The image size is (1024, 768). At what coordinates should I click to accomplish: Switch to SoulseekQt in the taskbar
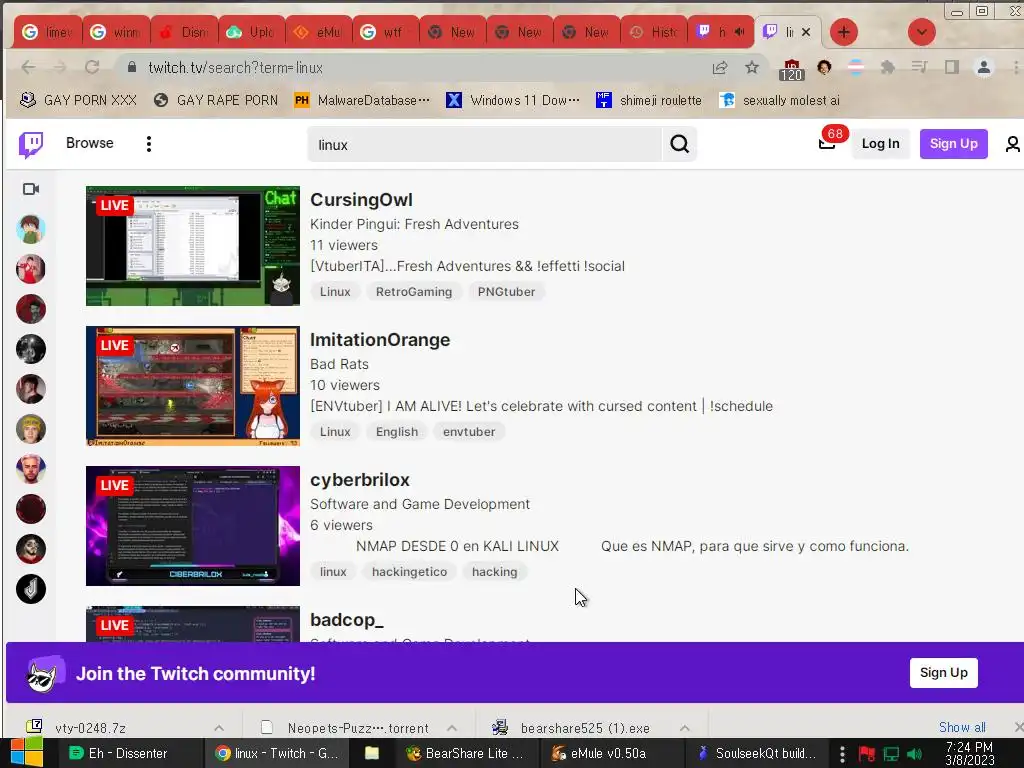(x=758, y=754)
